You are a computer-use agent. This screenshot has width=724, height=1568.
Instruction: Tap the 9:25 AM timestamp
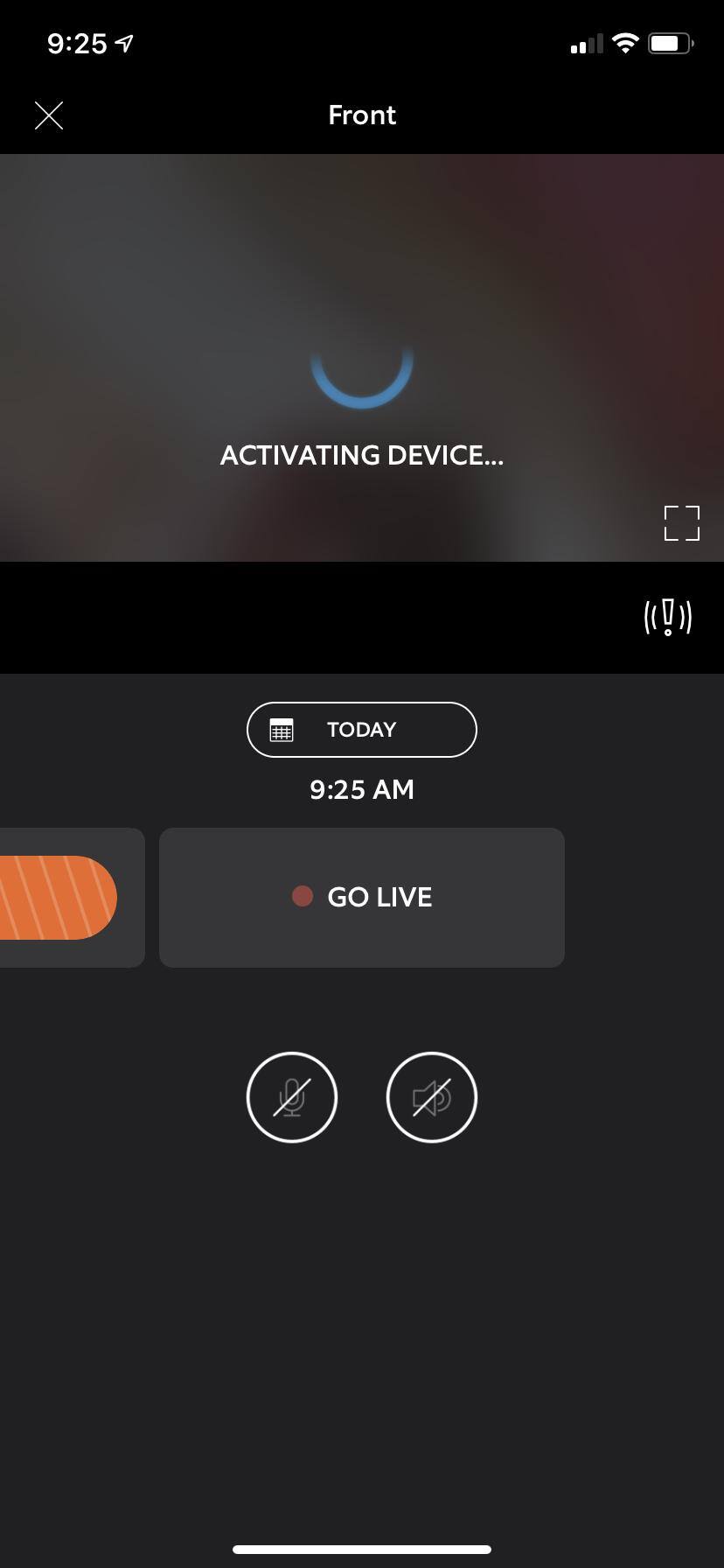[362, 789]
